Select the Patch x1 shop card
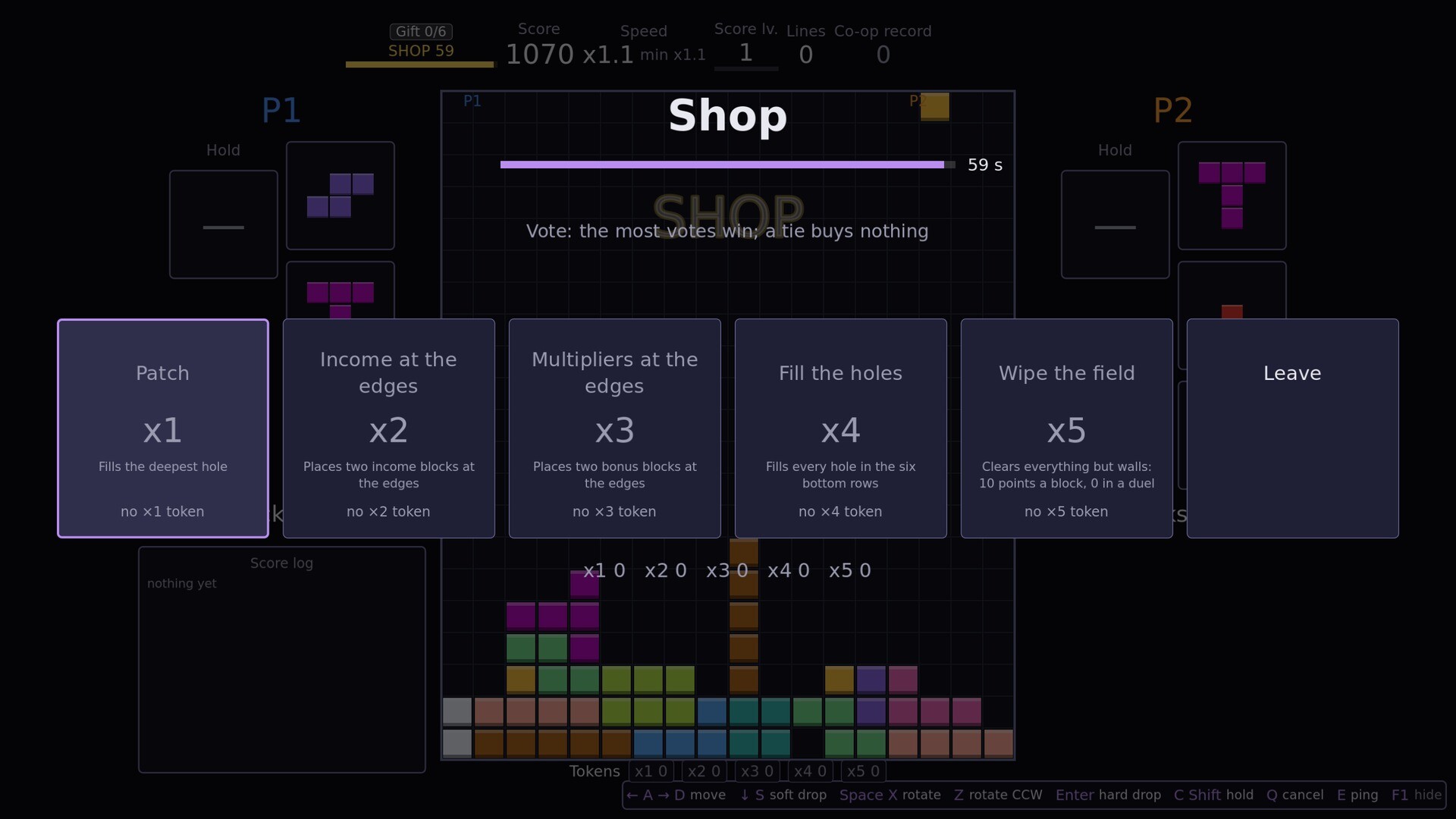The image size is (1456, 819). [x=163, y=428]
